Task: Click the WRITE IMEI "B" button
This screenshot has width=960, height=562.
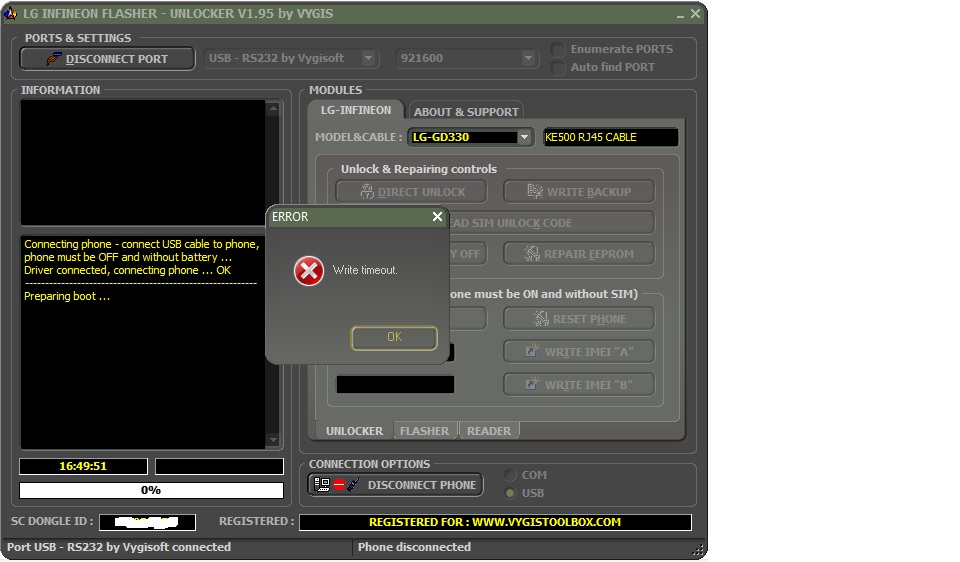Action: [579, 384]
